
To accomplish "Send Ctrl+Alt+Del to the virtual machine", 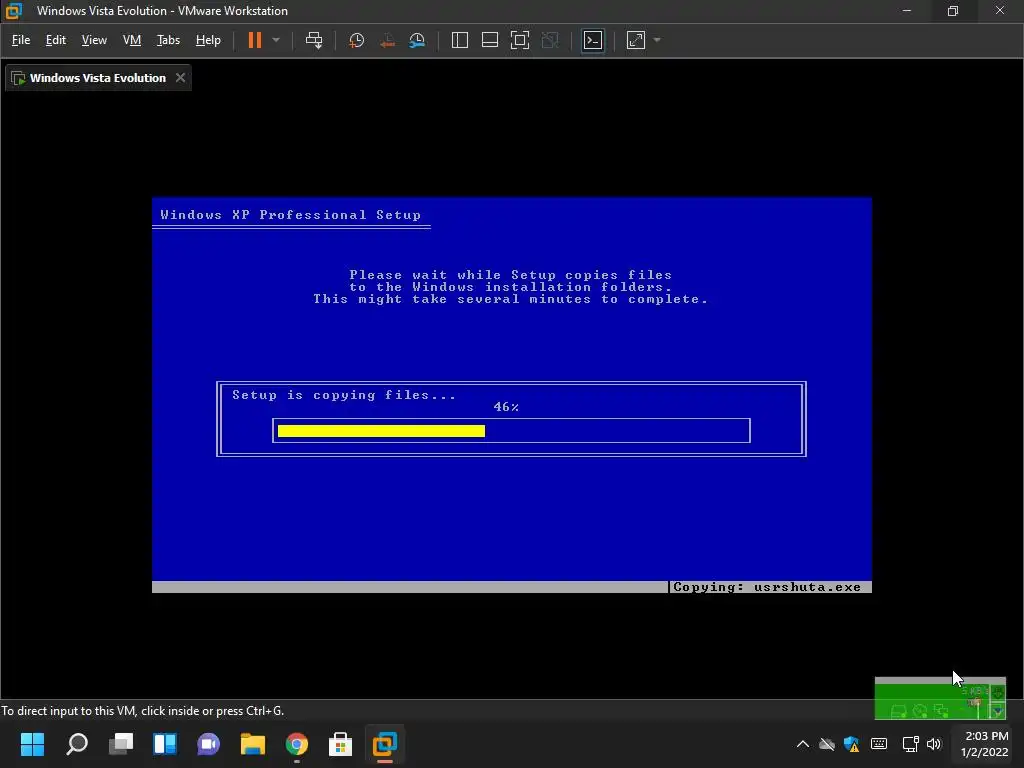I will coord(314,40).
